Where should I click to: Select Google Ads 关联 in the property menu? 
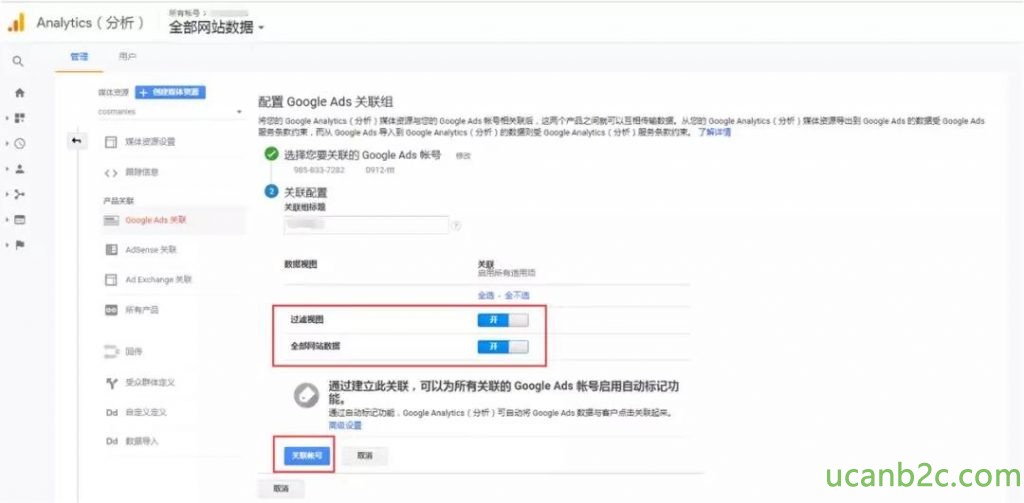point(155,221)
